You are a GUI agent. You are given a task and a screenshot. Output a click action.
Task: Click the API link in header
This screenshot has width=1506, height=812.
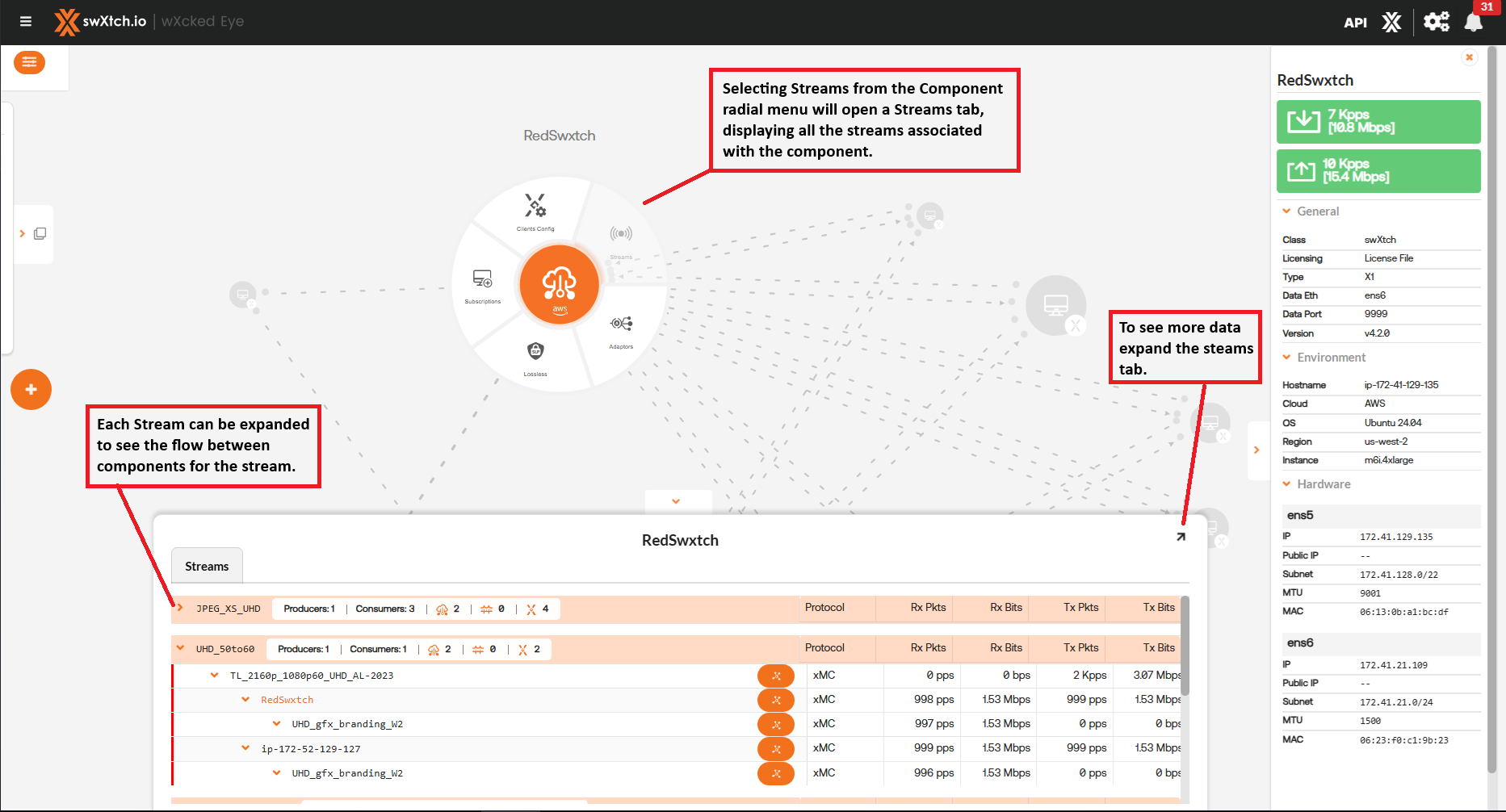[x=1355, y=23]
